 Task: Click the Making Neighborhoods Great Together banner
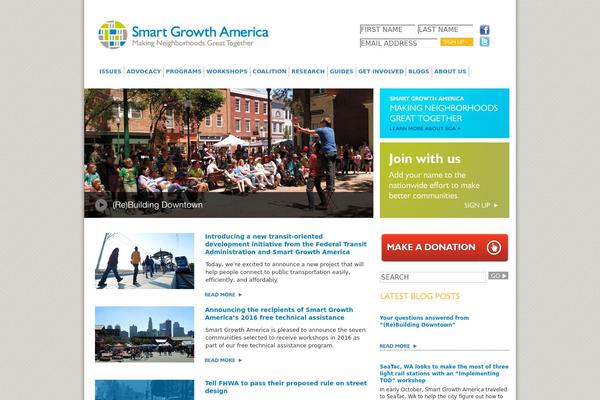[445, 113]
